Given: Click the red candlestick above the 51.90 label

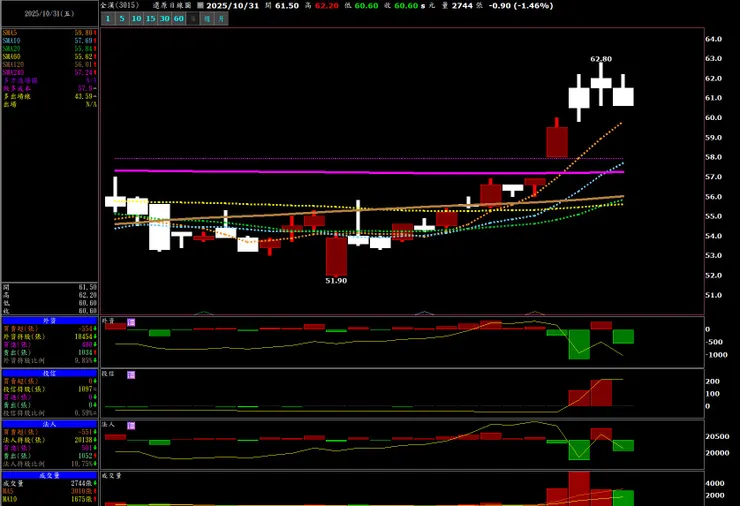Looking at the screenshot, I should tap(336, 256).
